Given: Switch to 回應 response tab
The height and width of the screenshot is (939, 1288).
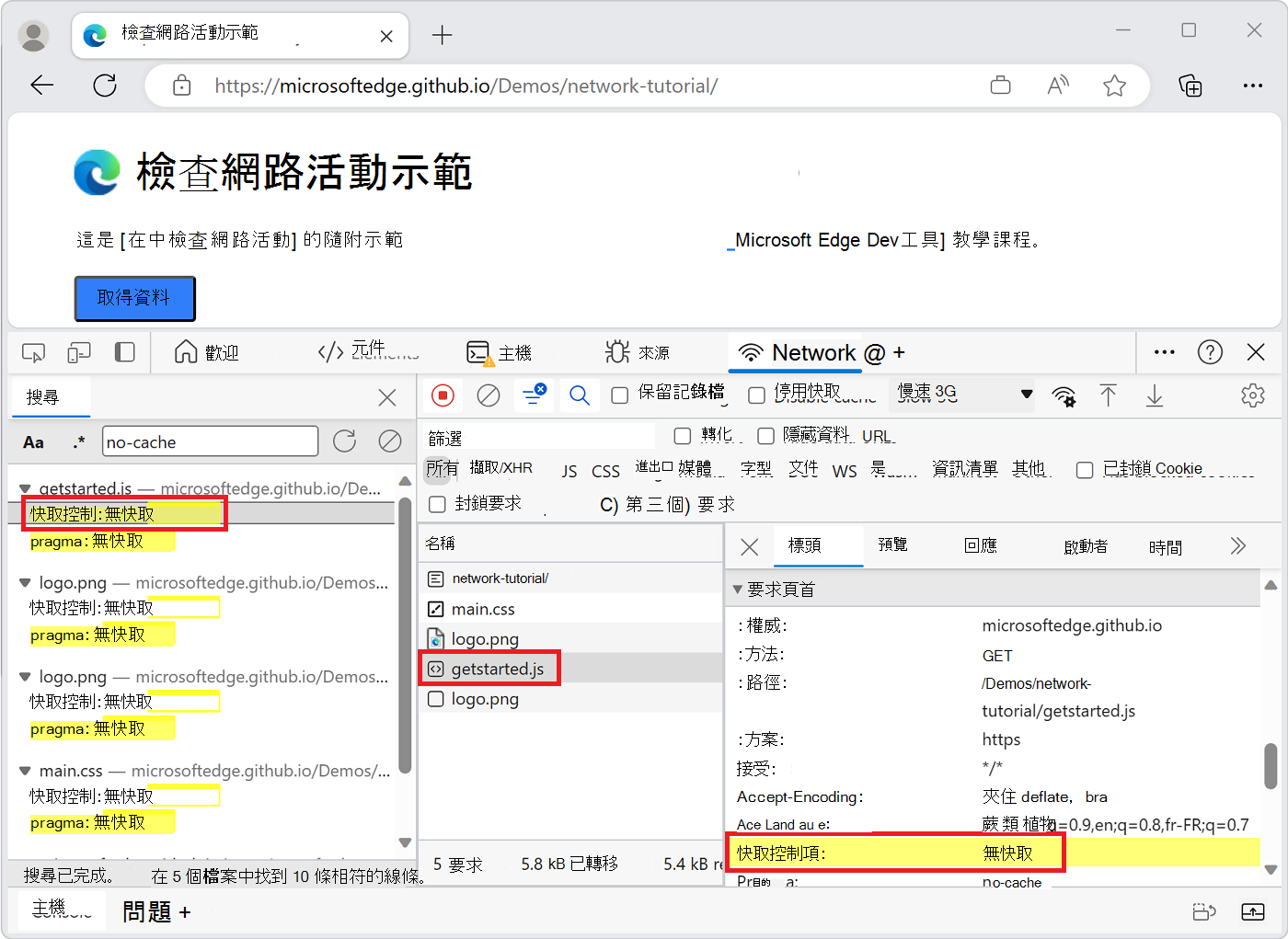Looking at the screenshot, I should [981, 545].
